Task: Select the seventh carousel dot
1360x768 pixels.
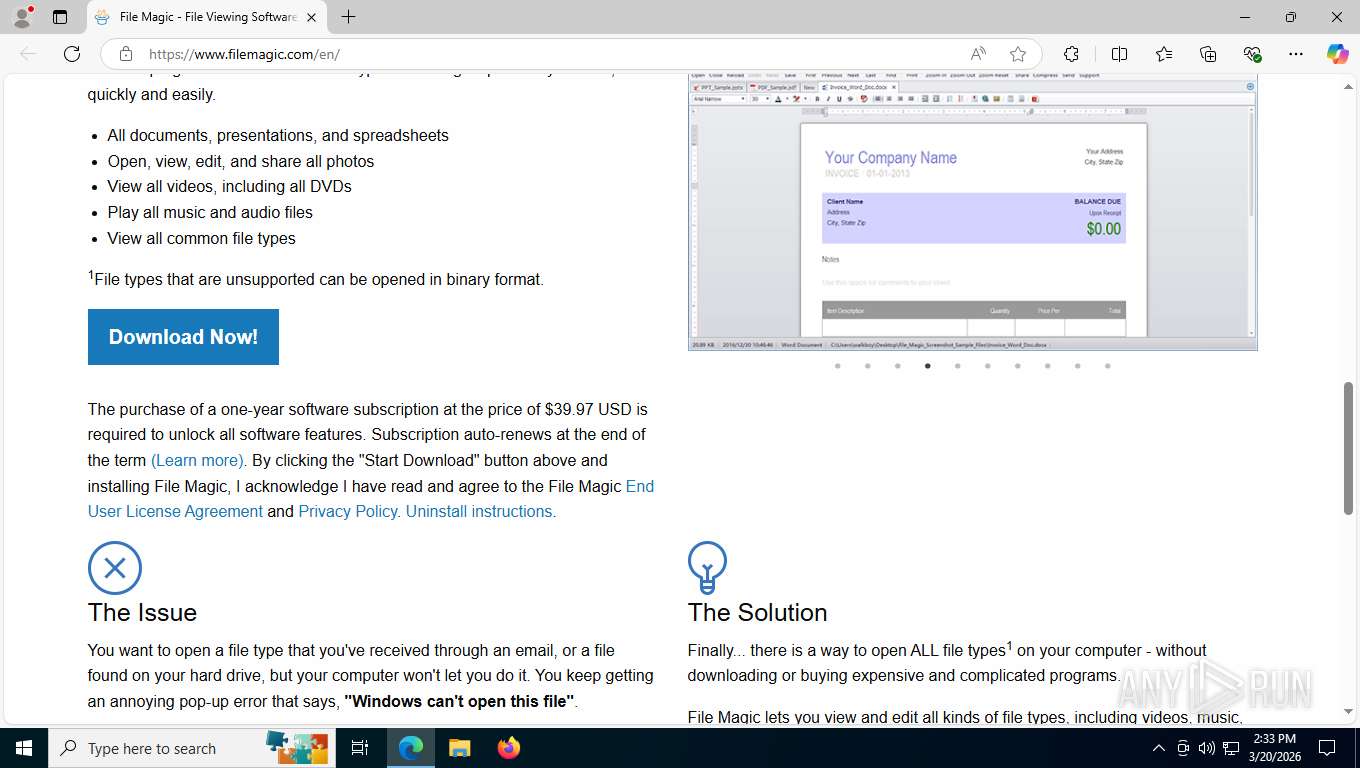Action: point(1018,366)
